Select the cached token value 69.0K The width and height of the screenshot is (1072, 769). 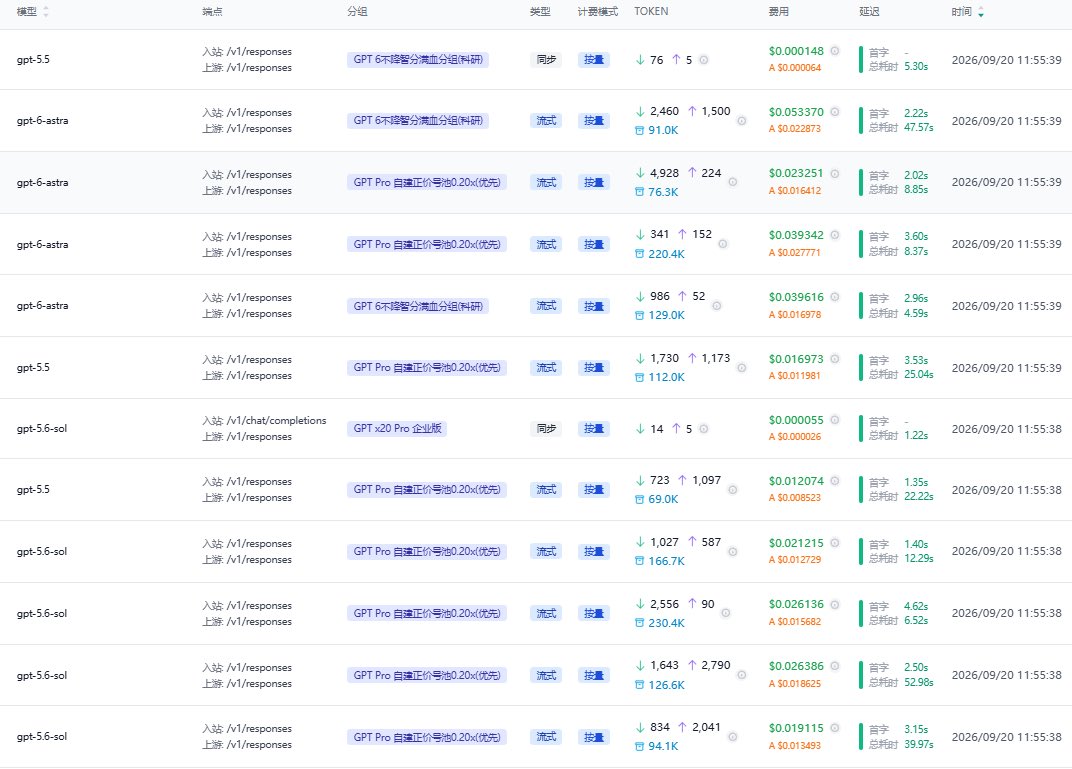pyautogui.click(x=663, y=500)
